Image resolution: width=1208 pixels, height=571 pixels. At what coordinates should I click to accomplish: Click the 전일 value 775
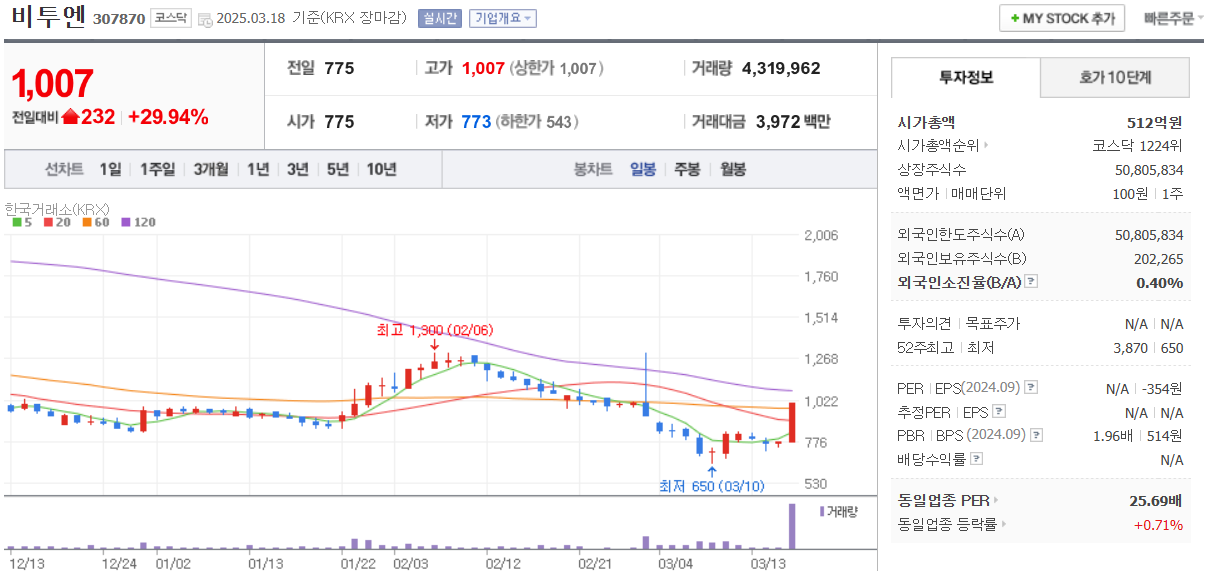(339, 68)
